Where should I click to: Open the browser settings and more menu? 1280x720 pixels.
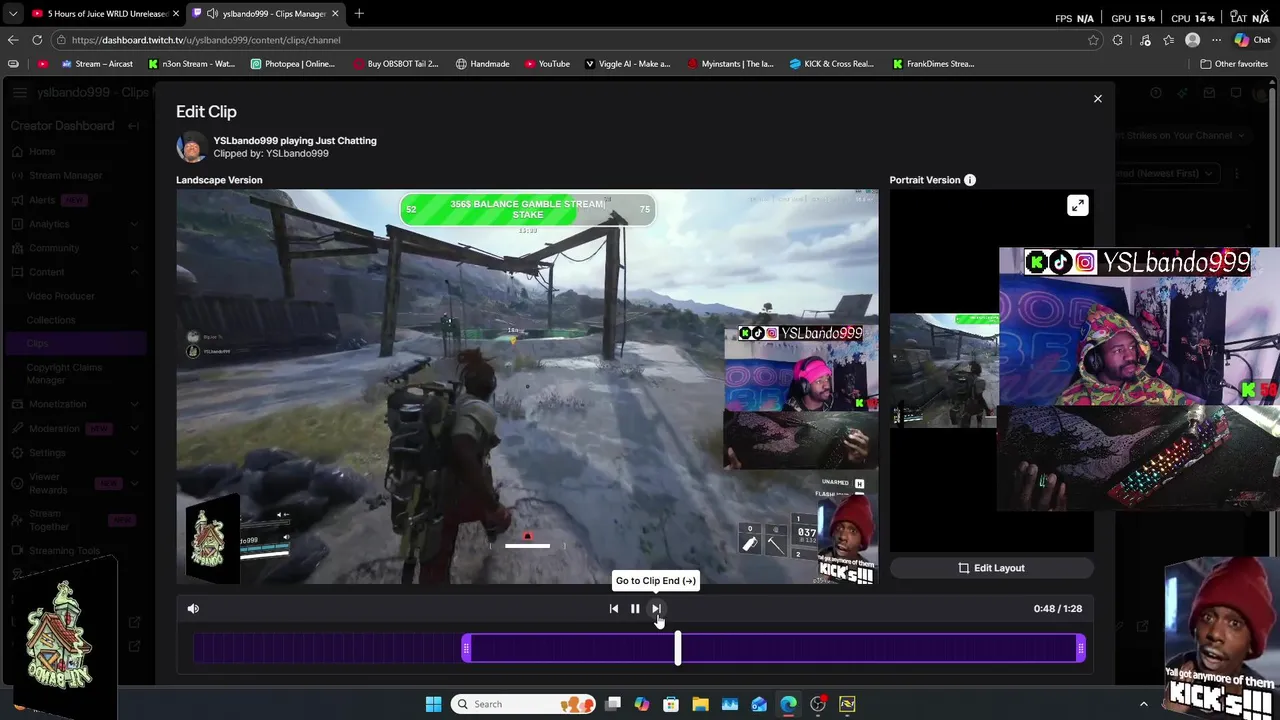[1216, 40]
